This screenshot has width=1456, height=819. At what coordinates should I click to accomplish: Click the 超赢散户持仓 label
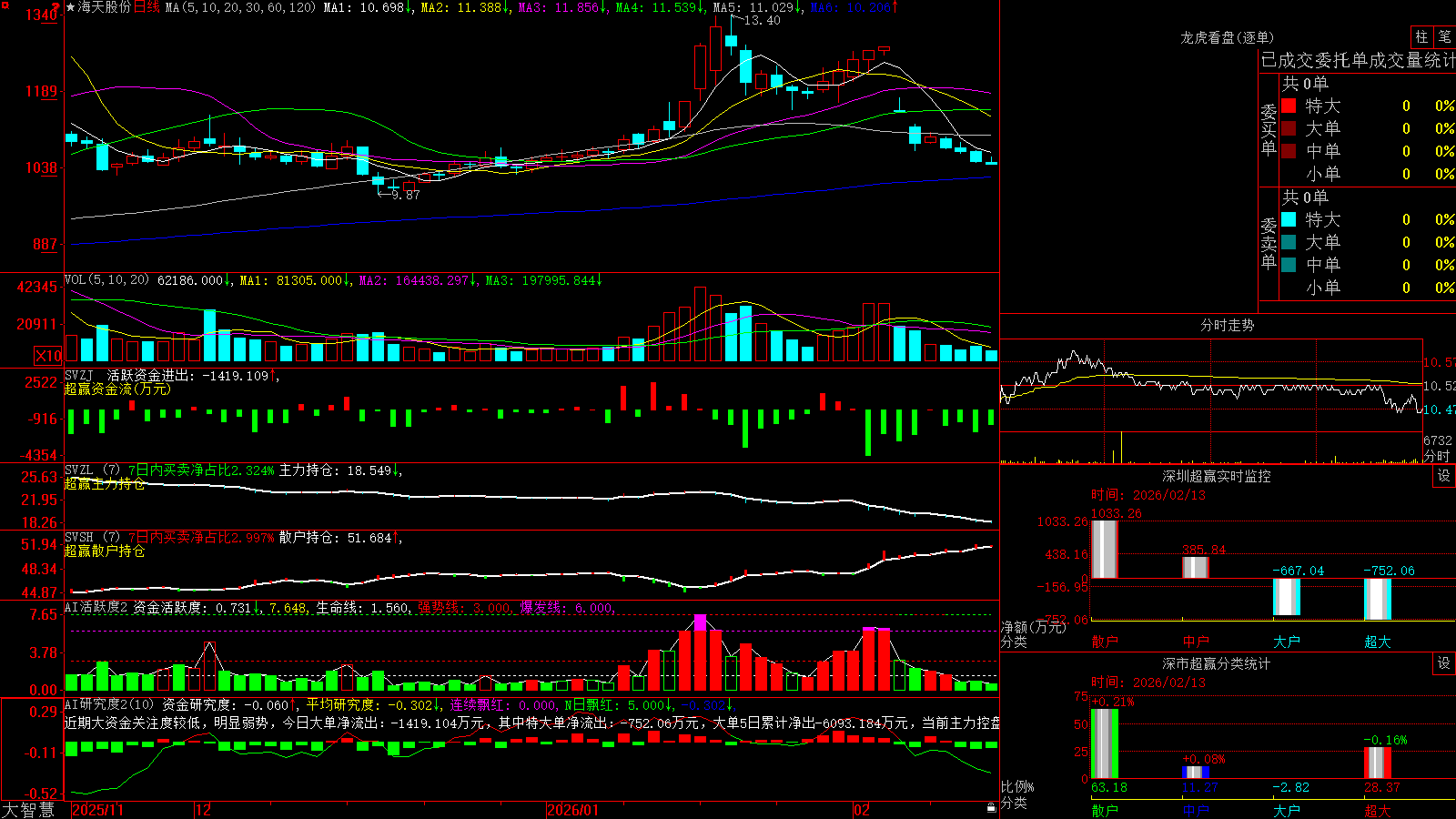(x=105, y=551)
